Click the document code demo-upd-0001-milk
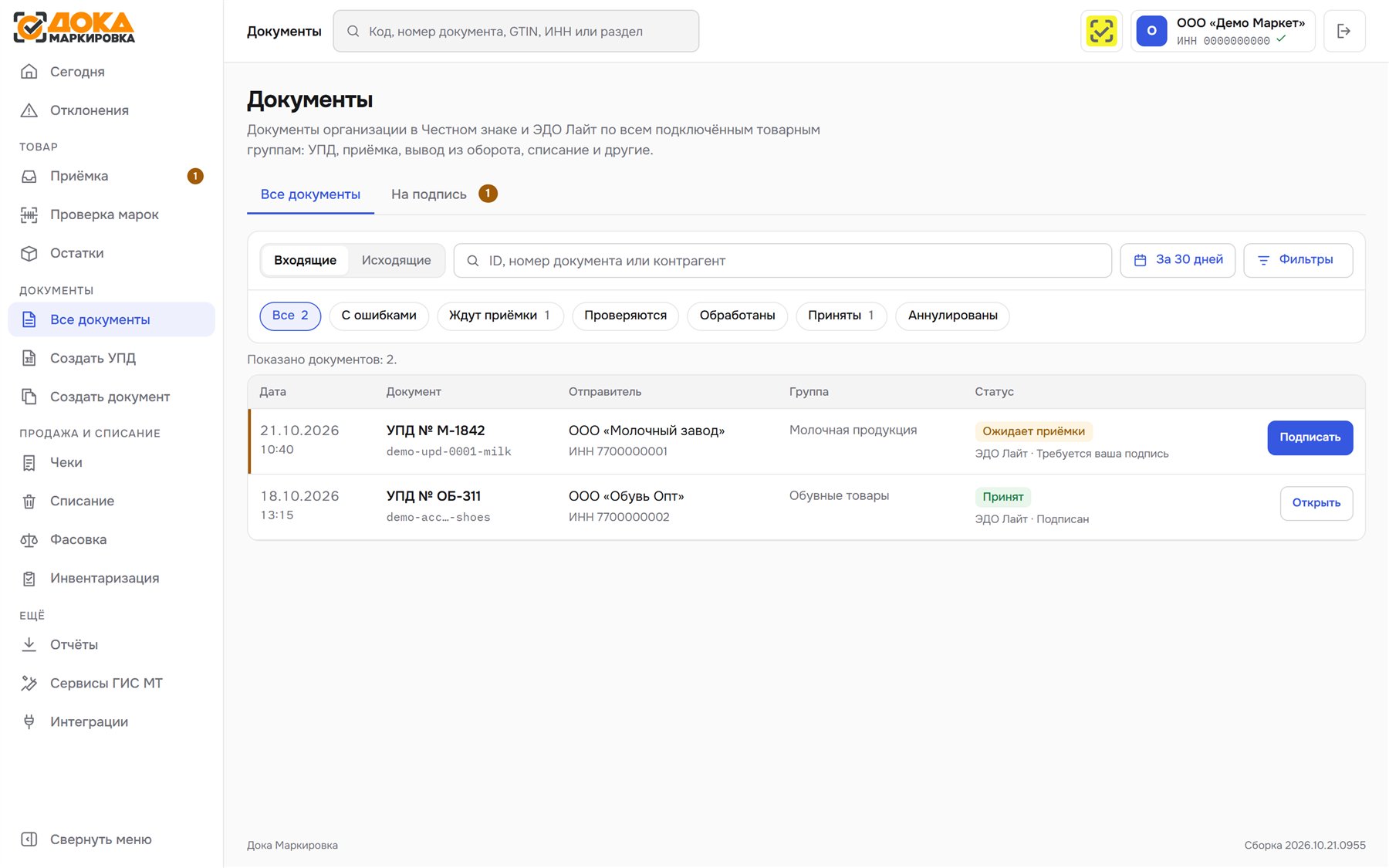 tap(448, 452)
